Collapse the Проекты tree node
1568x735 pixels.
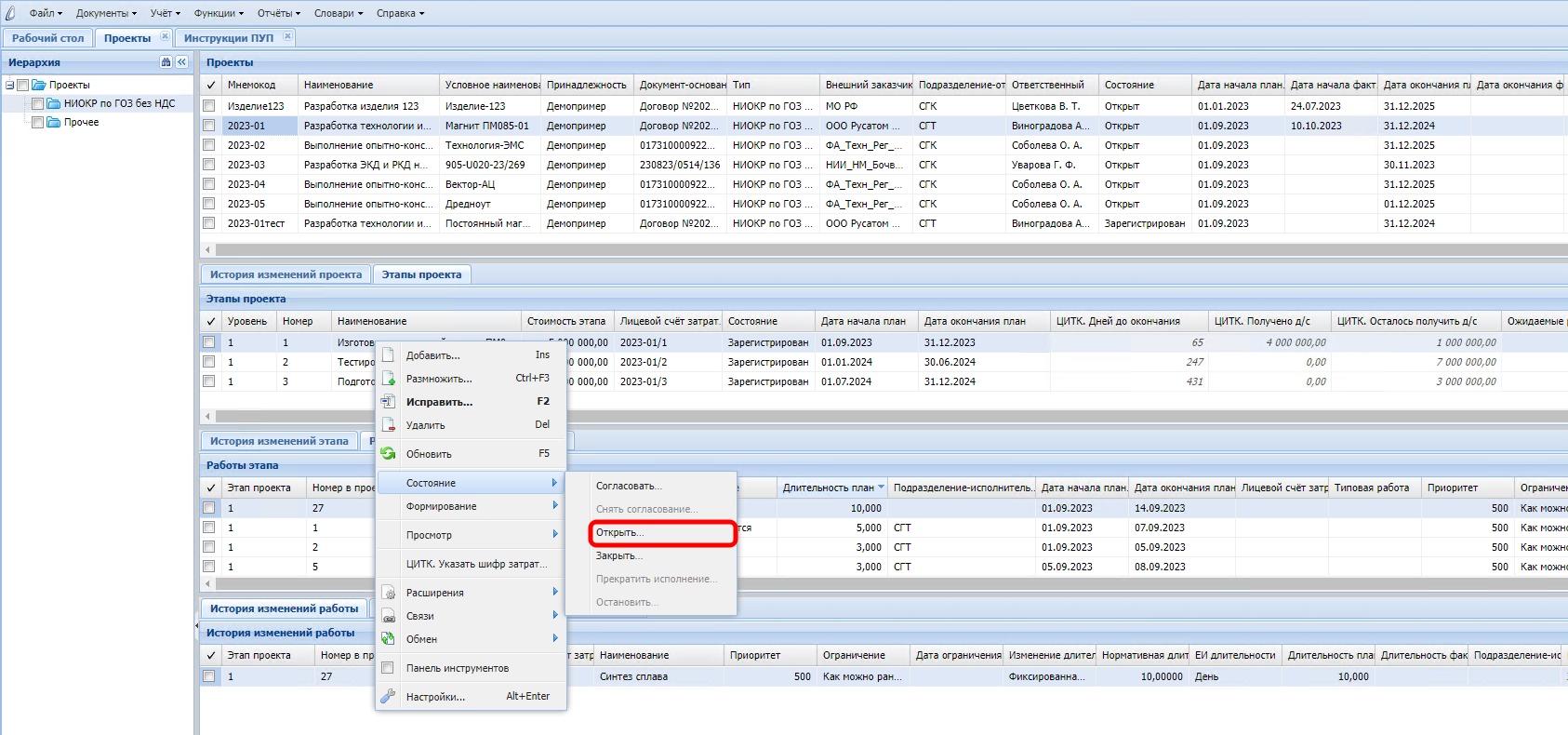tap(9, 85)
